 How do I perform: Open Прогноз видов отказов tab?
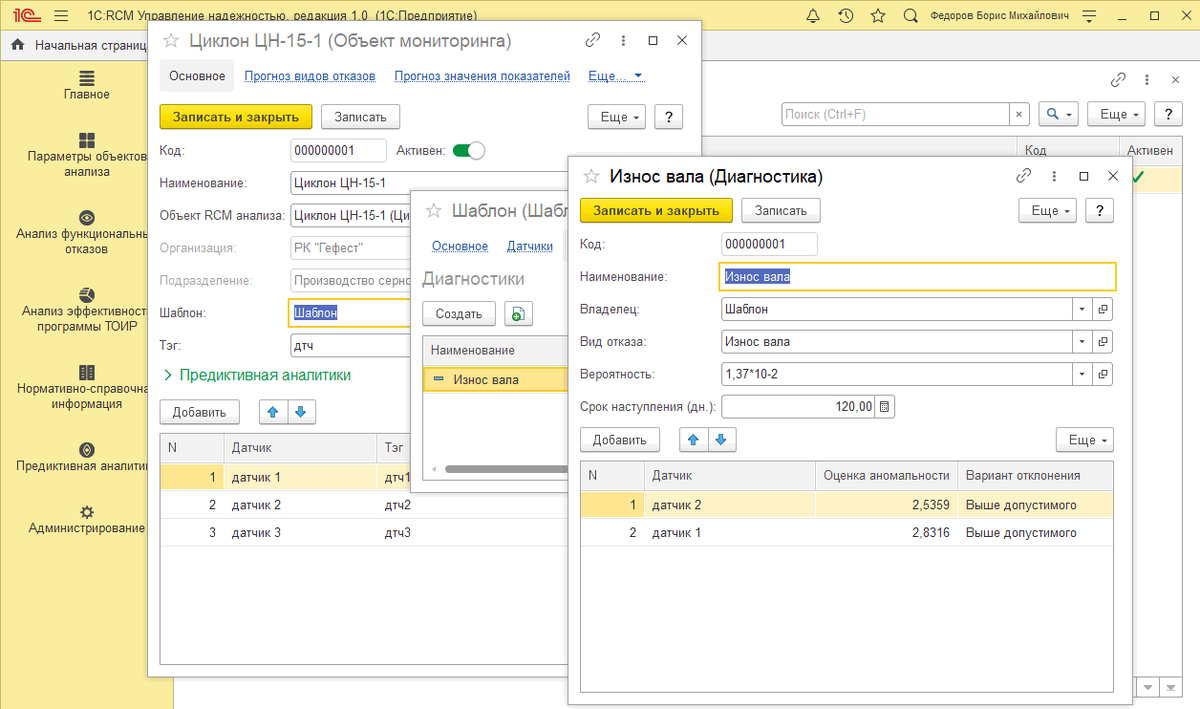[x=310, y=76]
